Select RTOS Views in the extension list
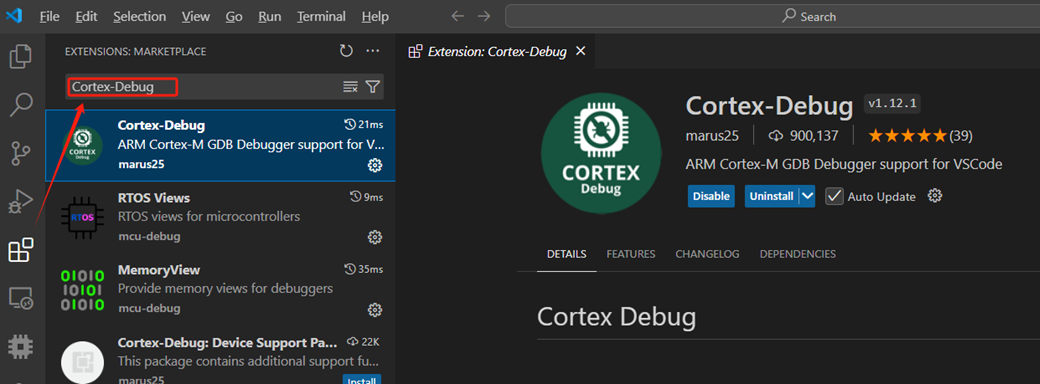 tap(220, 217)
